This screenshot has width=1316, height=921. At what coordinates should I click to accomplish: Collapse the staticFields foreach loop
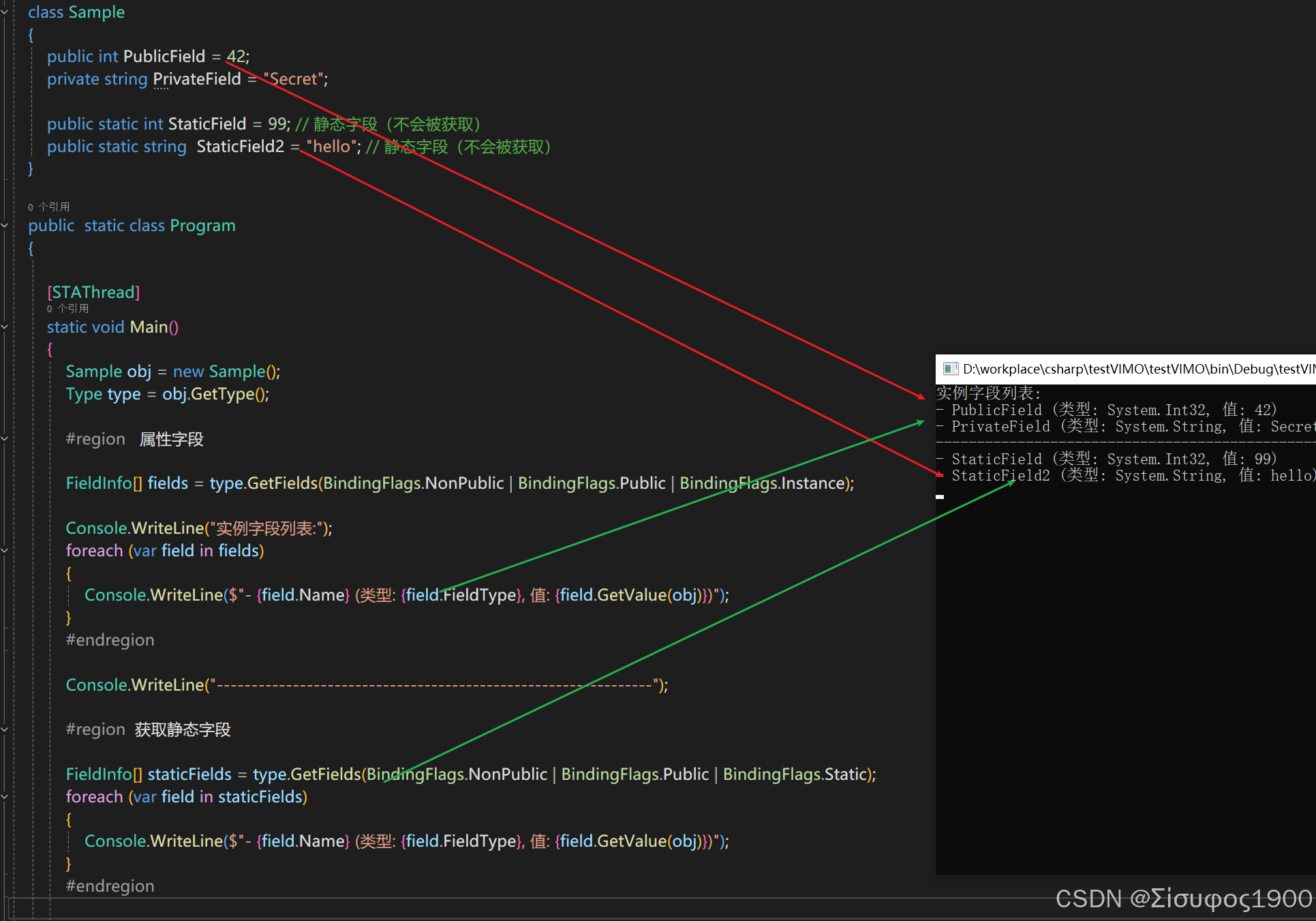[5, 796]
